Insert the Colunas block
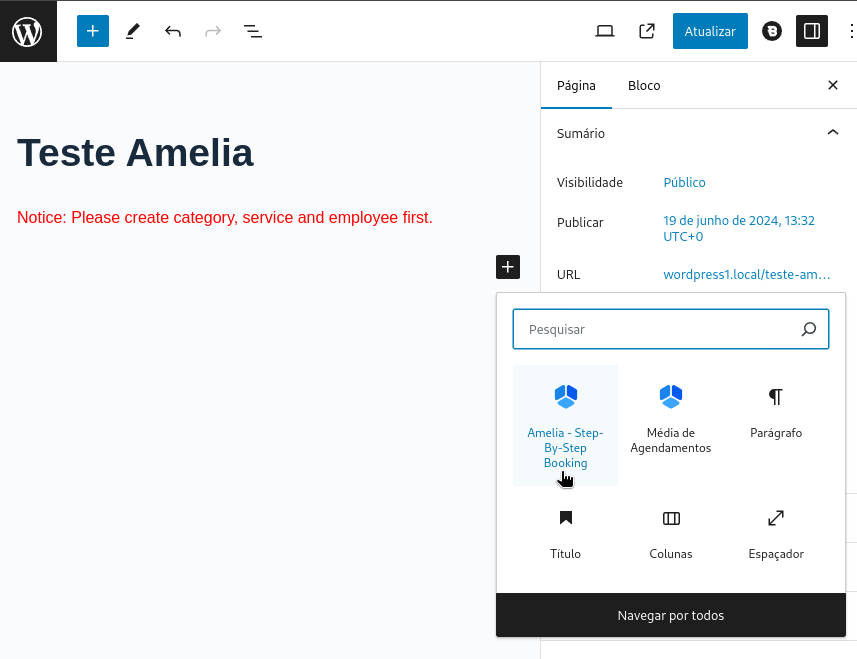 pyautogui.click(x=671, y=533)
